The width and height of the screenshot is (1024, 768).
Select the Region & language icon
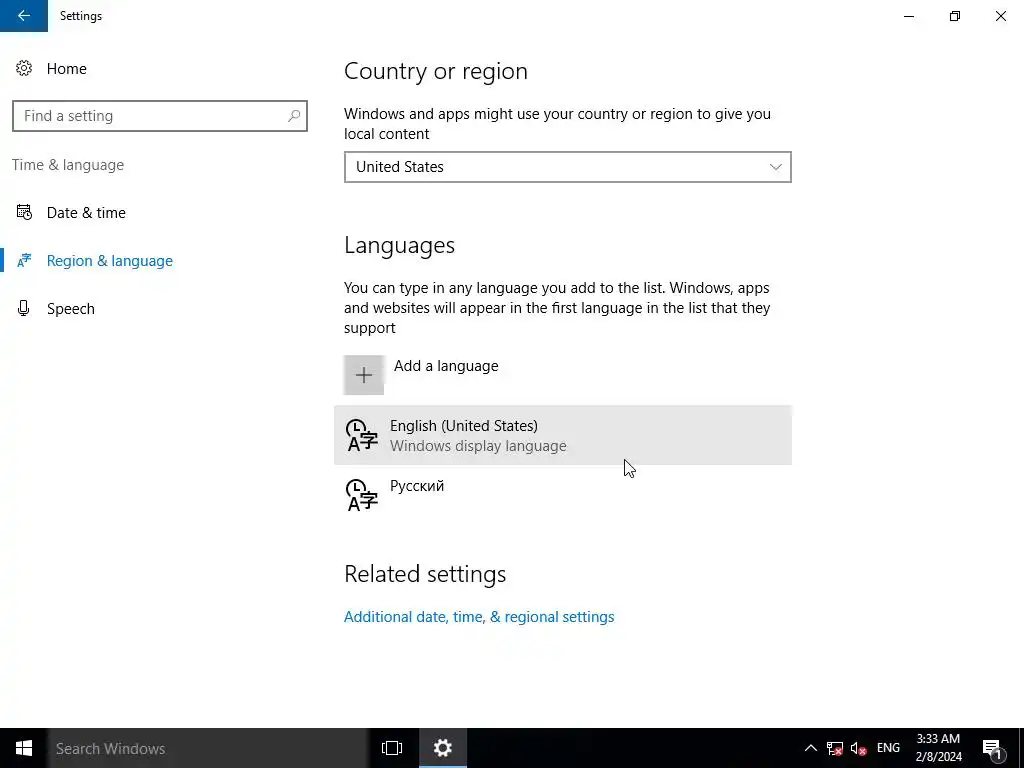click(x=24, y=261)
